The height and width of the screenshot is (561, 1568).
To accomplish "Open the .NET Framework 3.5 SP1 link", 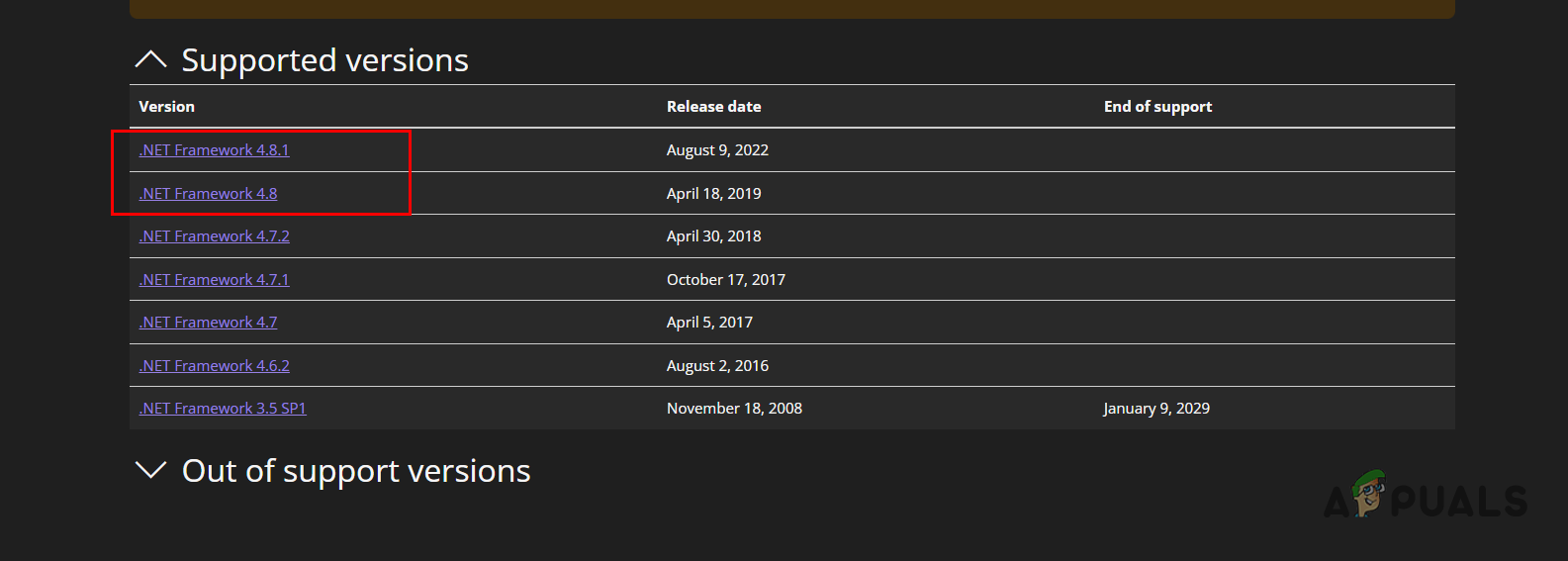I will pos(223,409).
